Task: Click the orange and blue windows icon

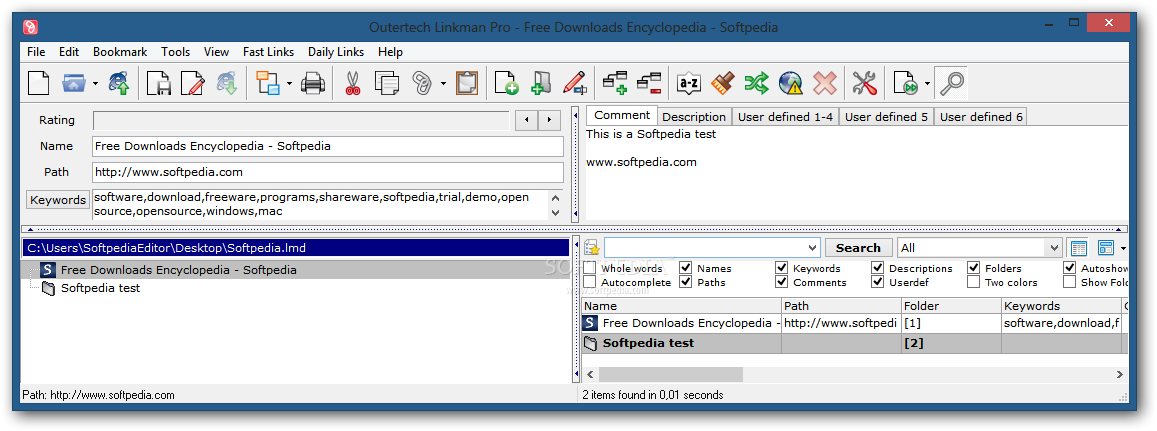Action: click(x=268, y=83)
